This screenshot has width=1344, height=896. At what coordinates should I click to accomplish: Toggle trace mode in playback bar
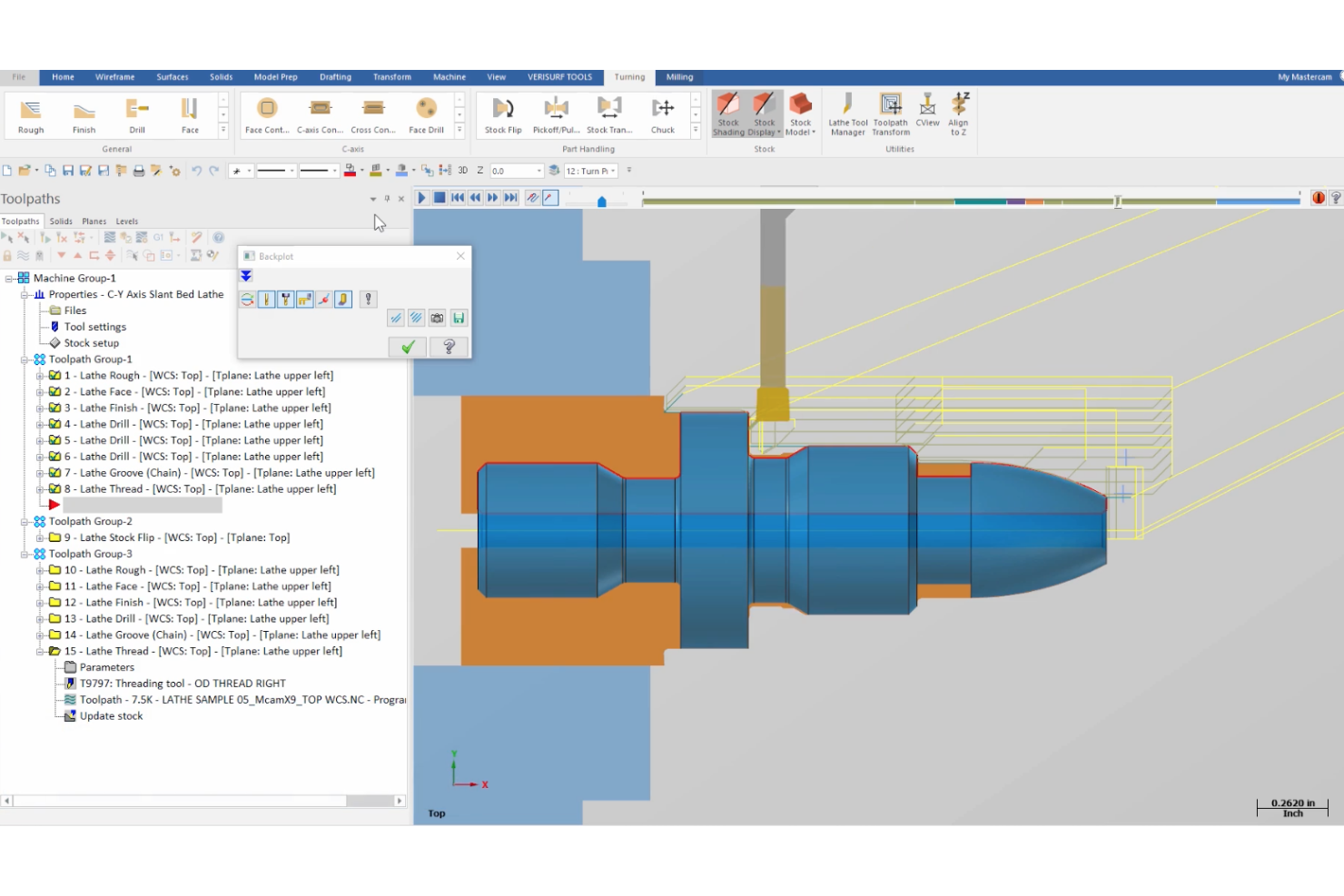coord(532,197)
